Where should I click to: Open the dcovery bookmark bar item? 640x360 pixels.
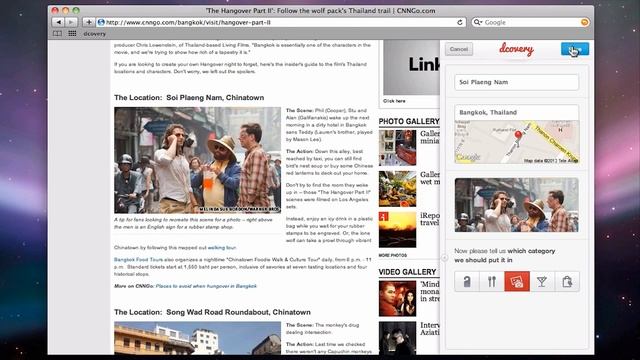94,34
